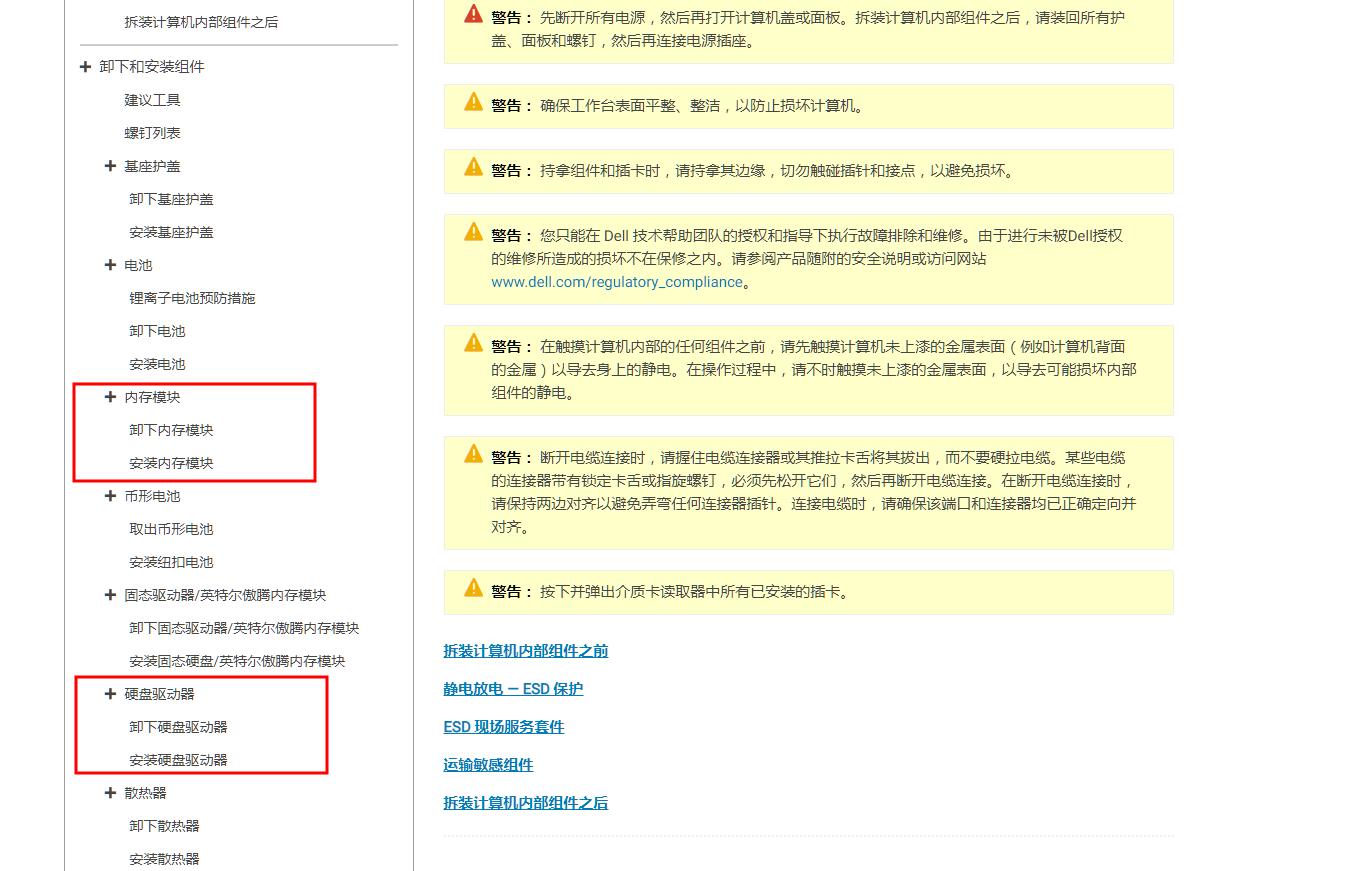Viewport: 1353px width, 871px height.
Task: Expand the 硬盘驱动器 tree node
Action: tap(110, 693)
